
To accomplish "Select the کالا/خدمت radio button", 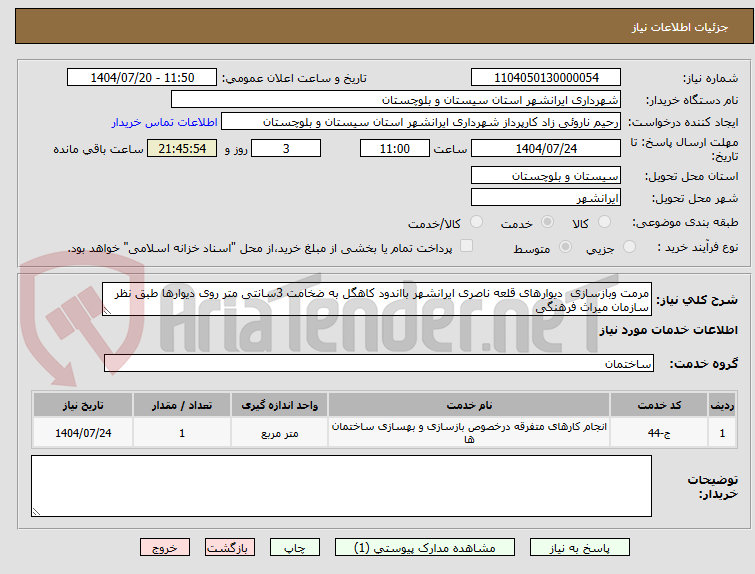I will point(476,222).
